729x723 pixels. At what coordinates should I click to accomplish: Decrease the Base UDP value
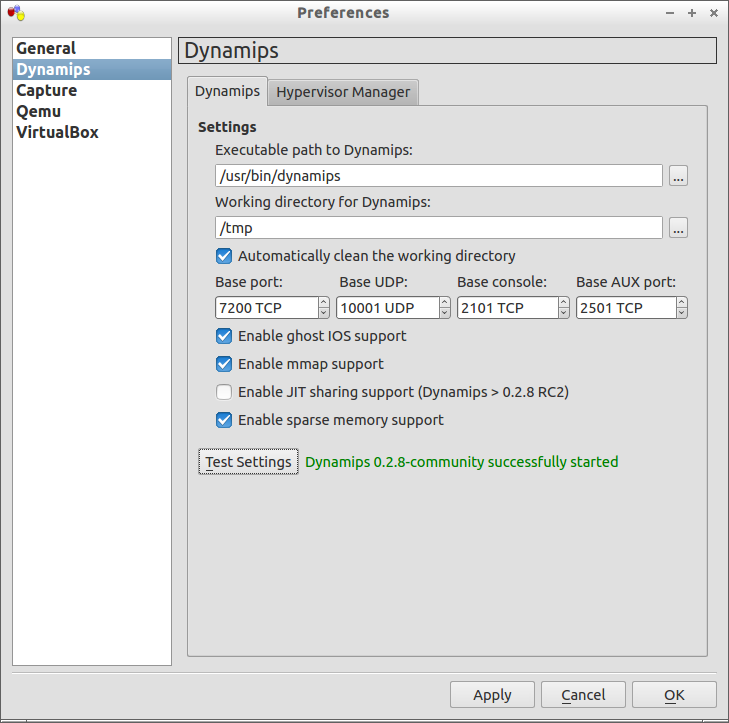click(x=445, y=313)
